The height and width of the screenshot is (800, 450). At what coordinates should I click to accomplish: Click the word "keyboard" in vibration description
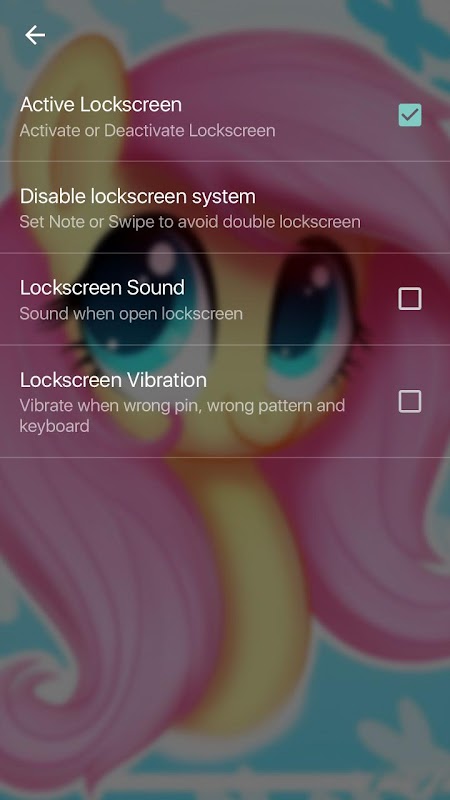(x=55, y=426)
